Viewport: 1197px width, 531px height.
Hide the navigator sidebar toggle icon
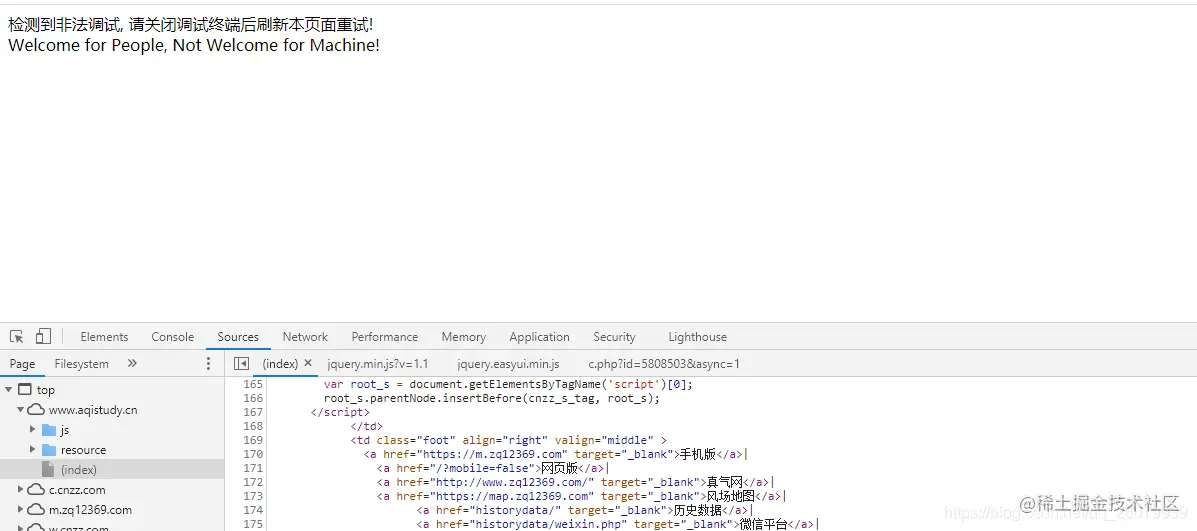click(x=241, y=364)
